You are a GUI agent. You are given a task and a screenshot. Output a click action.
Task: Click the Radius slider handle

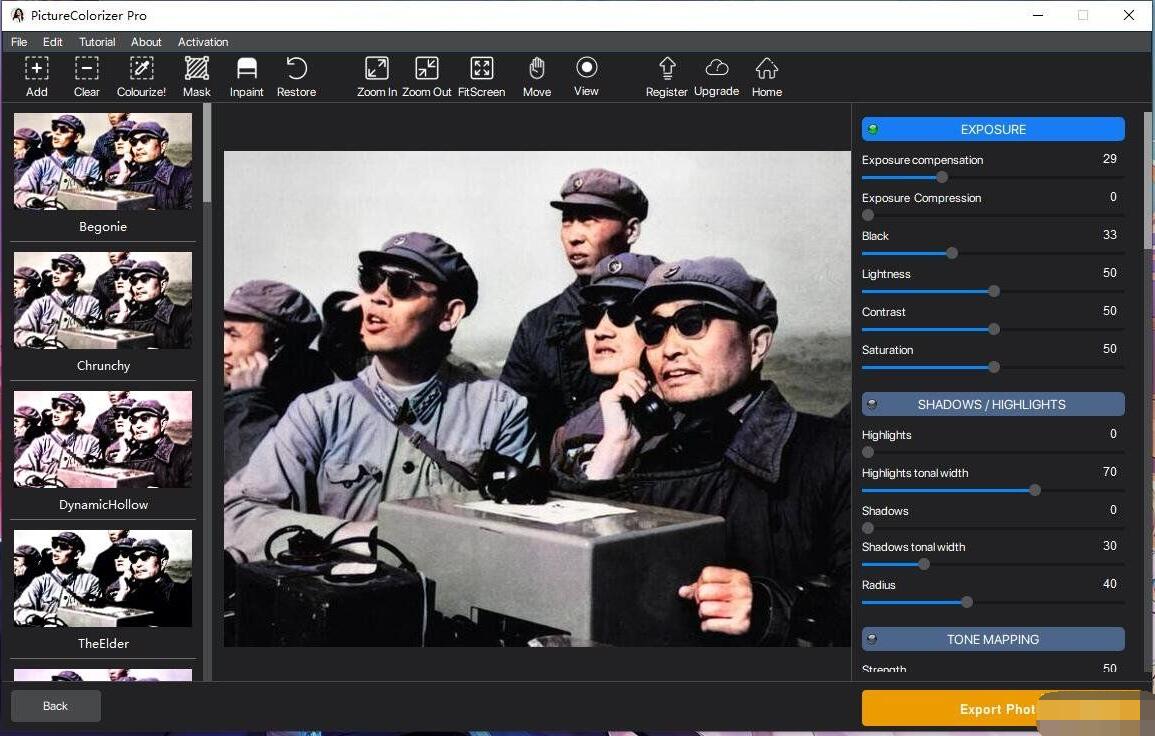[967, 603]
